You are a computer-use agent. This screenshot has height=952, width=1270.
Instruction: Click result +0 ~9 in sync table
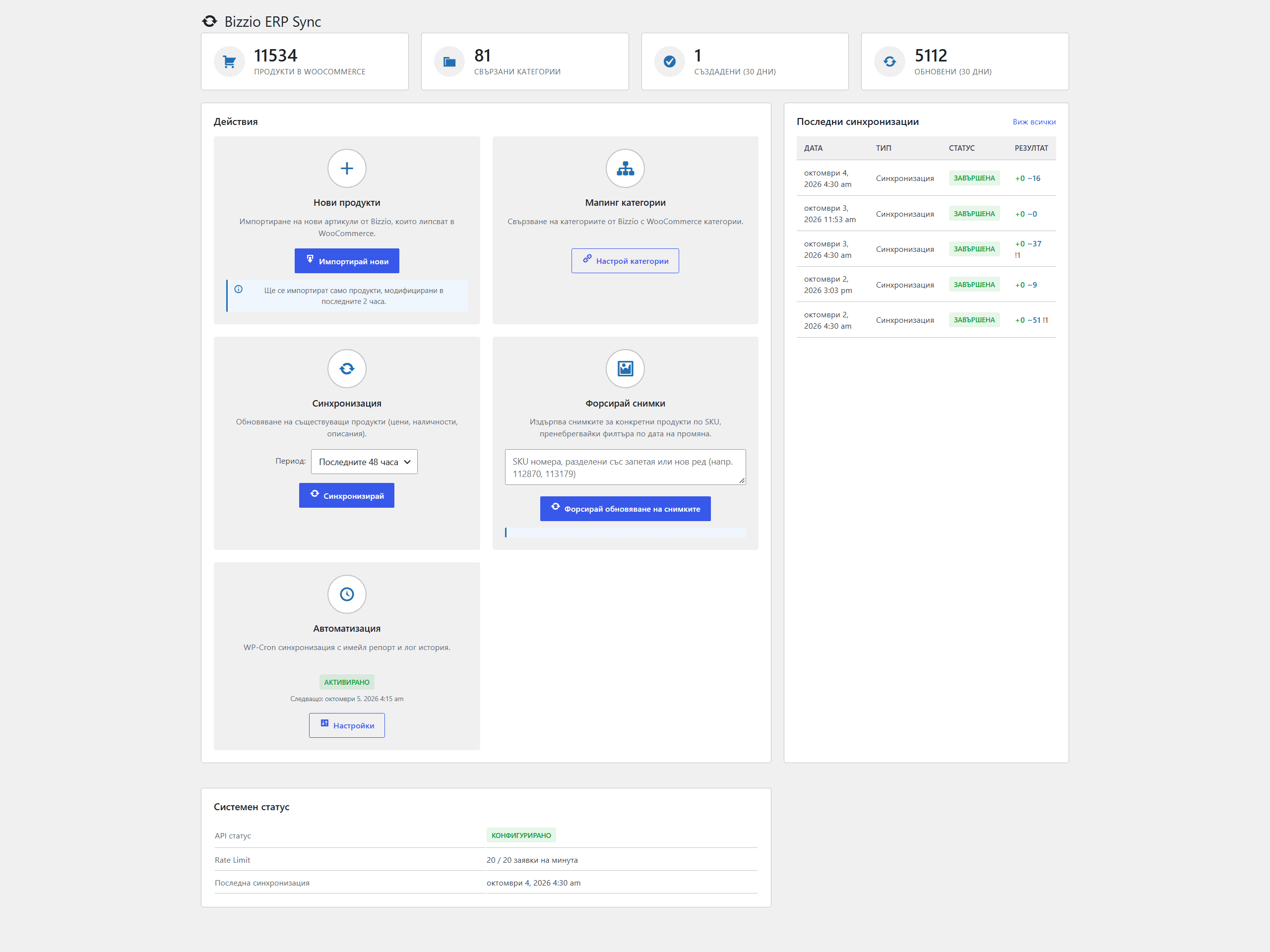point(1025,285)
